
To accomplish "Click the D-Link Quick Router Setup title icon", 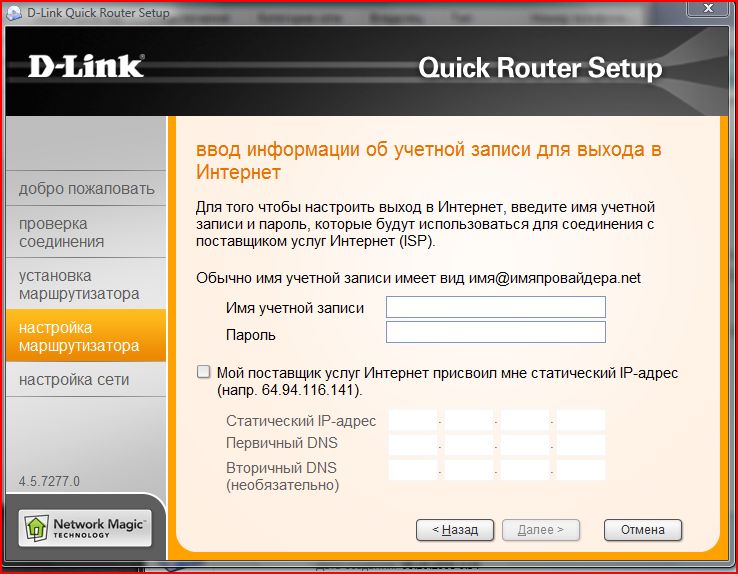I will click(x=14, y=13).
